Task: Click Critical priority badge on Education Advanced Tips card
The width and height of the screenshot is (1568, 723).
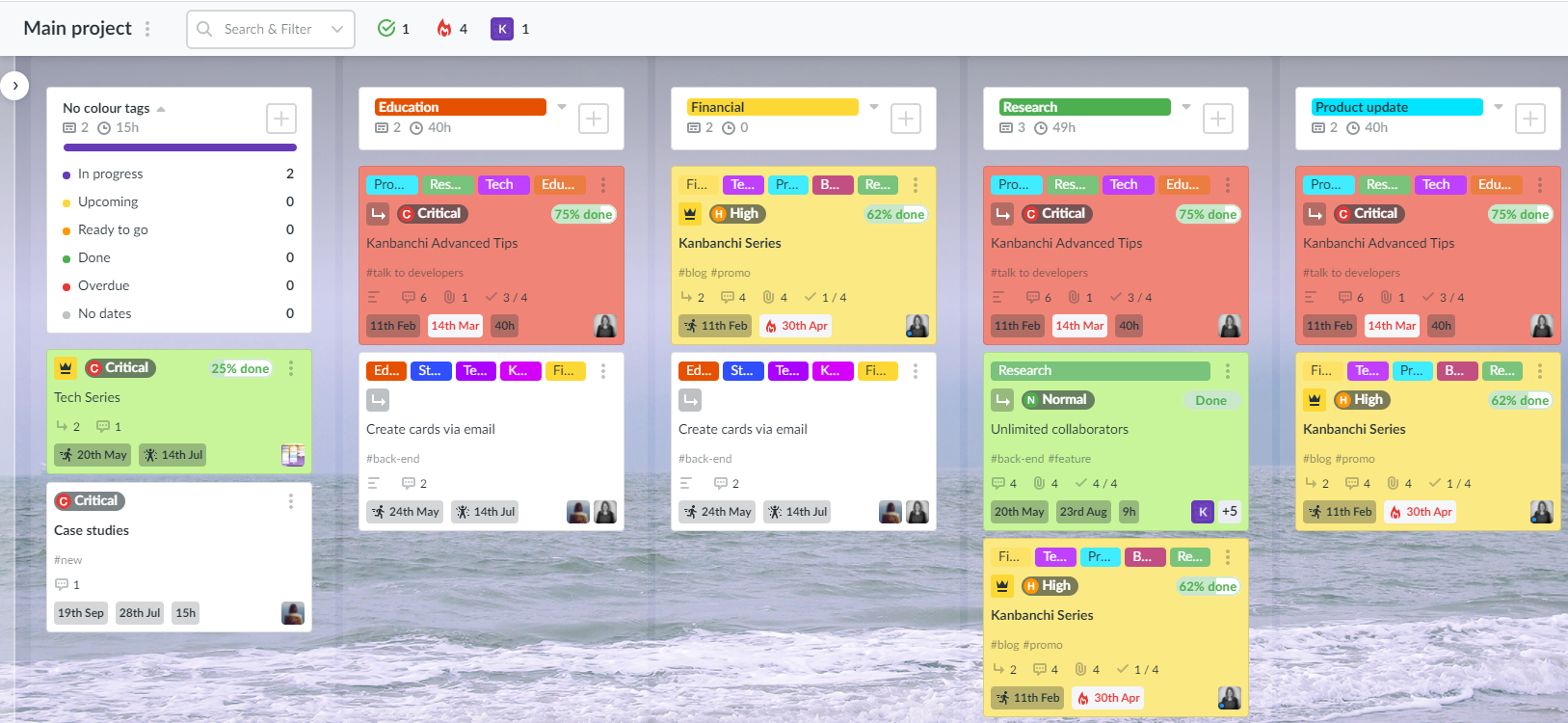Action: click(433, 214)
